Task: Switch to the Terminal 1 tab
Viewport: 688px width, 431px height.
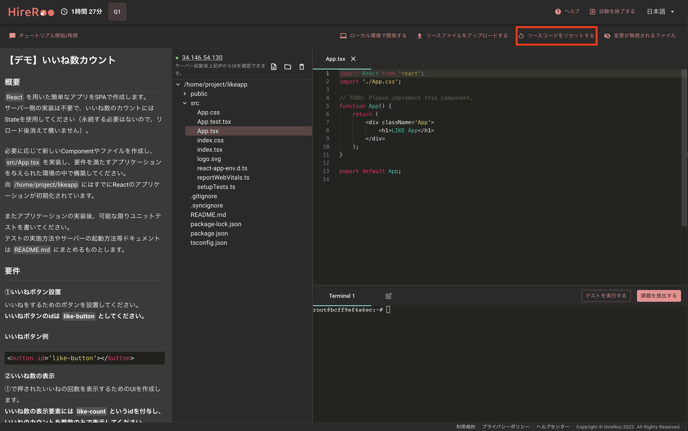Action: pos(341,296)
